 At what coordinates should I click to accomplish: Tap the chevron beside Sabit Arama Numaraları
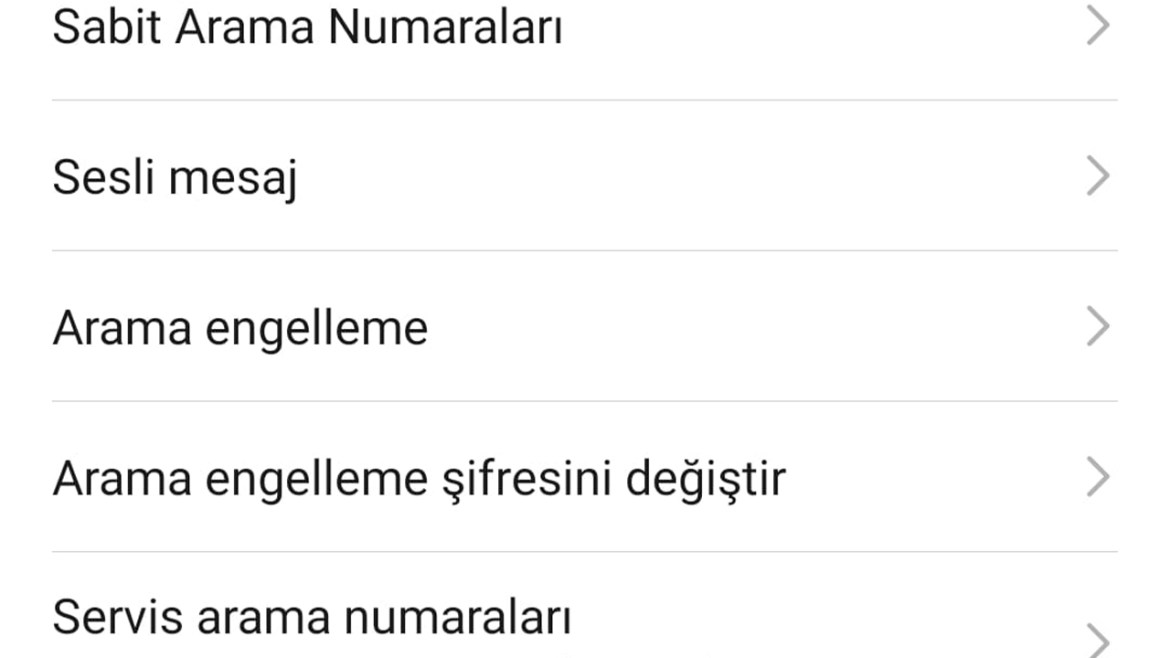click(1097, 27)
